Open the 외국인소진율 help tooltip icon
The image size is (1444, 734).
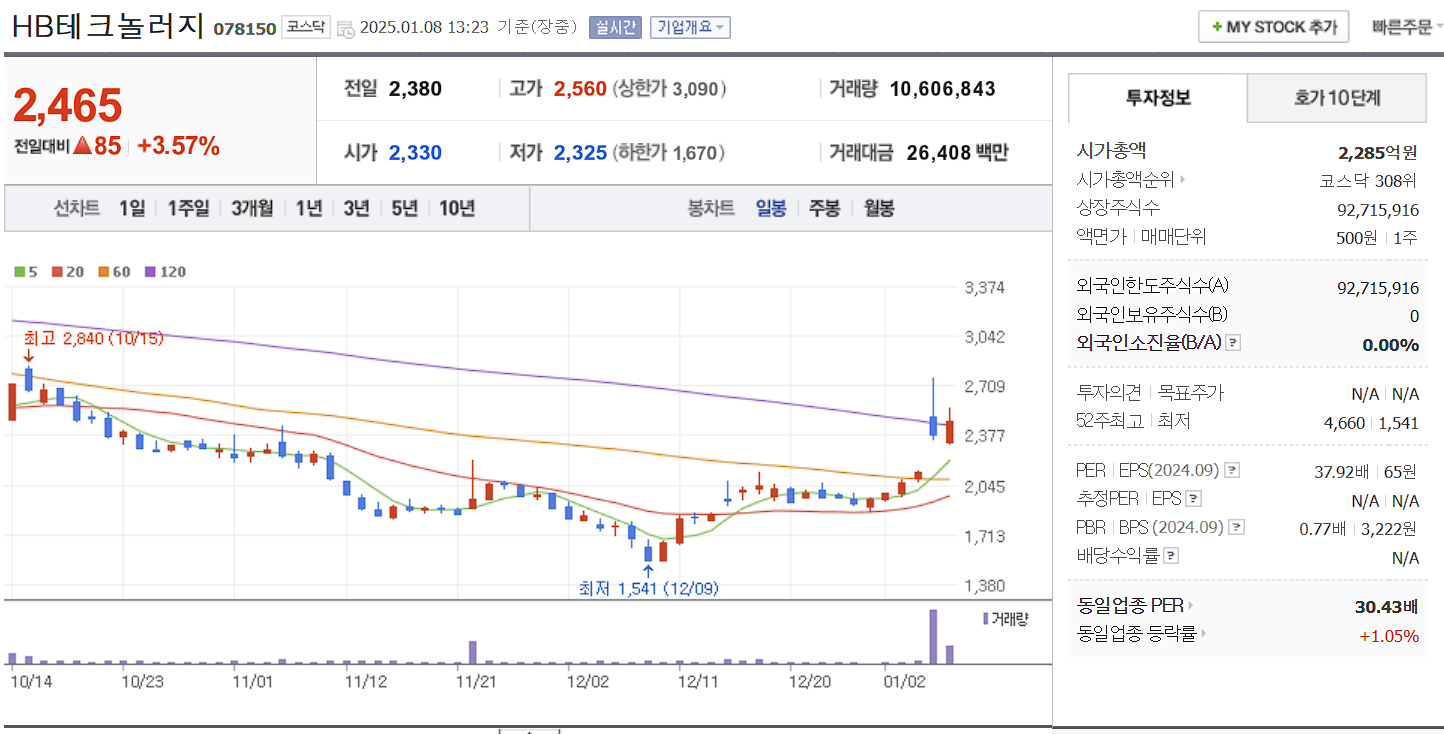[1233, 343]
